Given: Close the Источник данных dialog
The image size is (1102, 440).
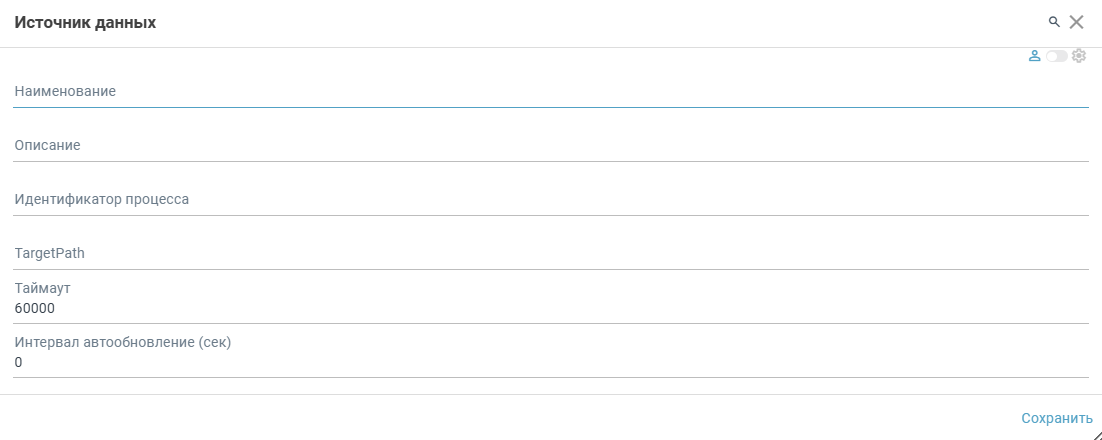Looking at the screenshot, I should tap(1077, 22).
